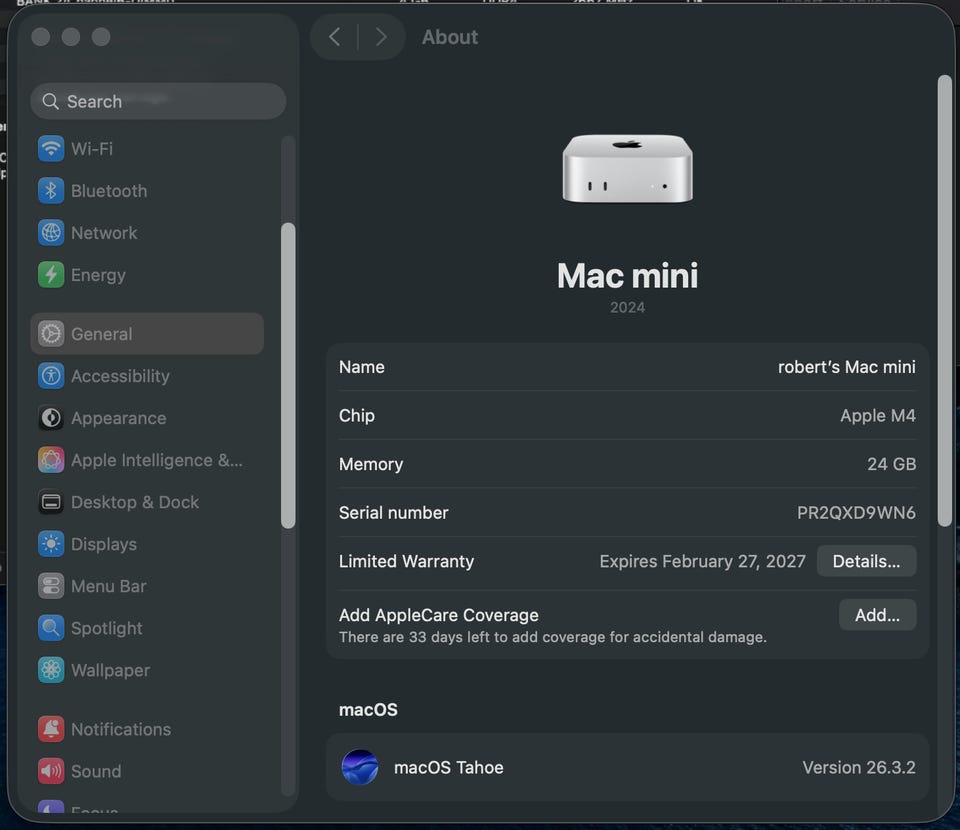Click the "33 days left" coverage note
The width and height of the screenshot is (960, 830).
tap(553, 637)
